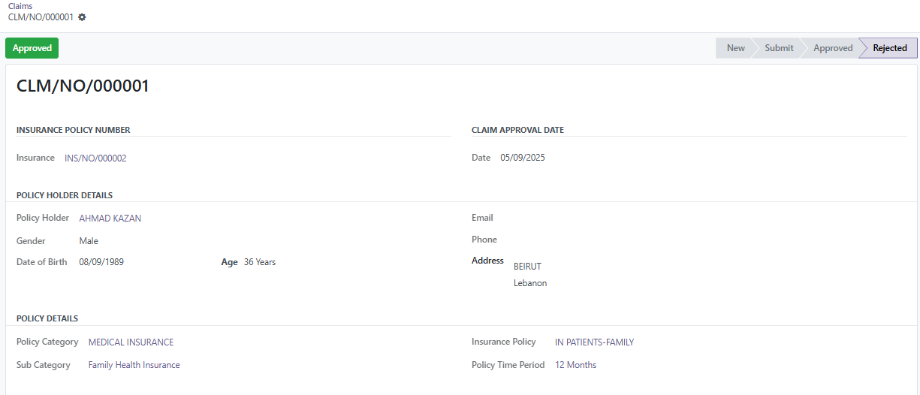
Task: Click the BEIRUT address line
Action: click(527, 266)
